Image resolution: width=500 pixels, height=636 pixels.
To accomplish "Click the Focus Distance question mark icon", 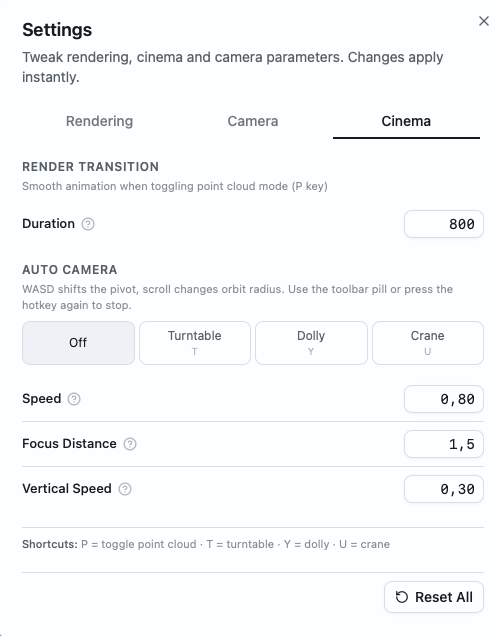I will tap(130, 444).
